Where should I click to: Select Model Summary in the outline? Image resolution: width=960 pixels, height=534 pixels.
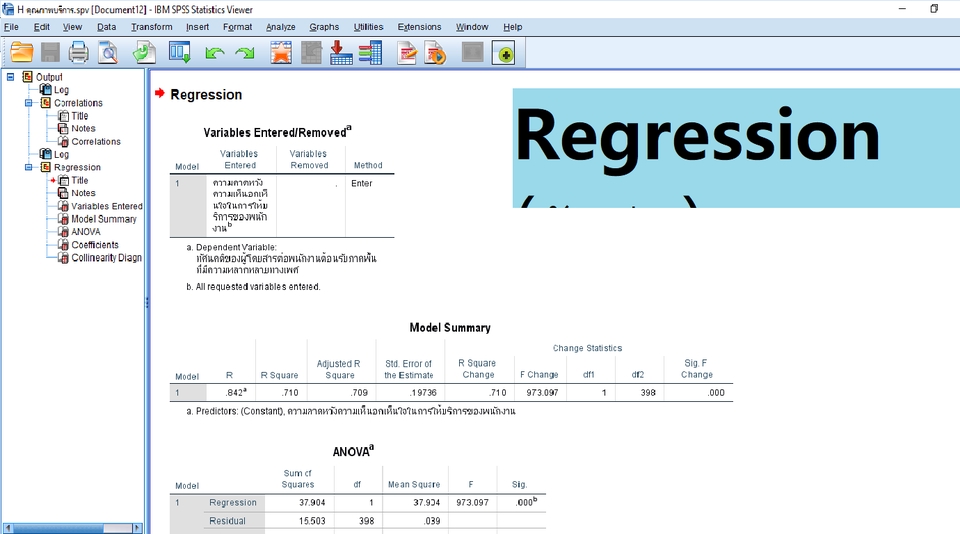pos(103,219)
